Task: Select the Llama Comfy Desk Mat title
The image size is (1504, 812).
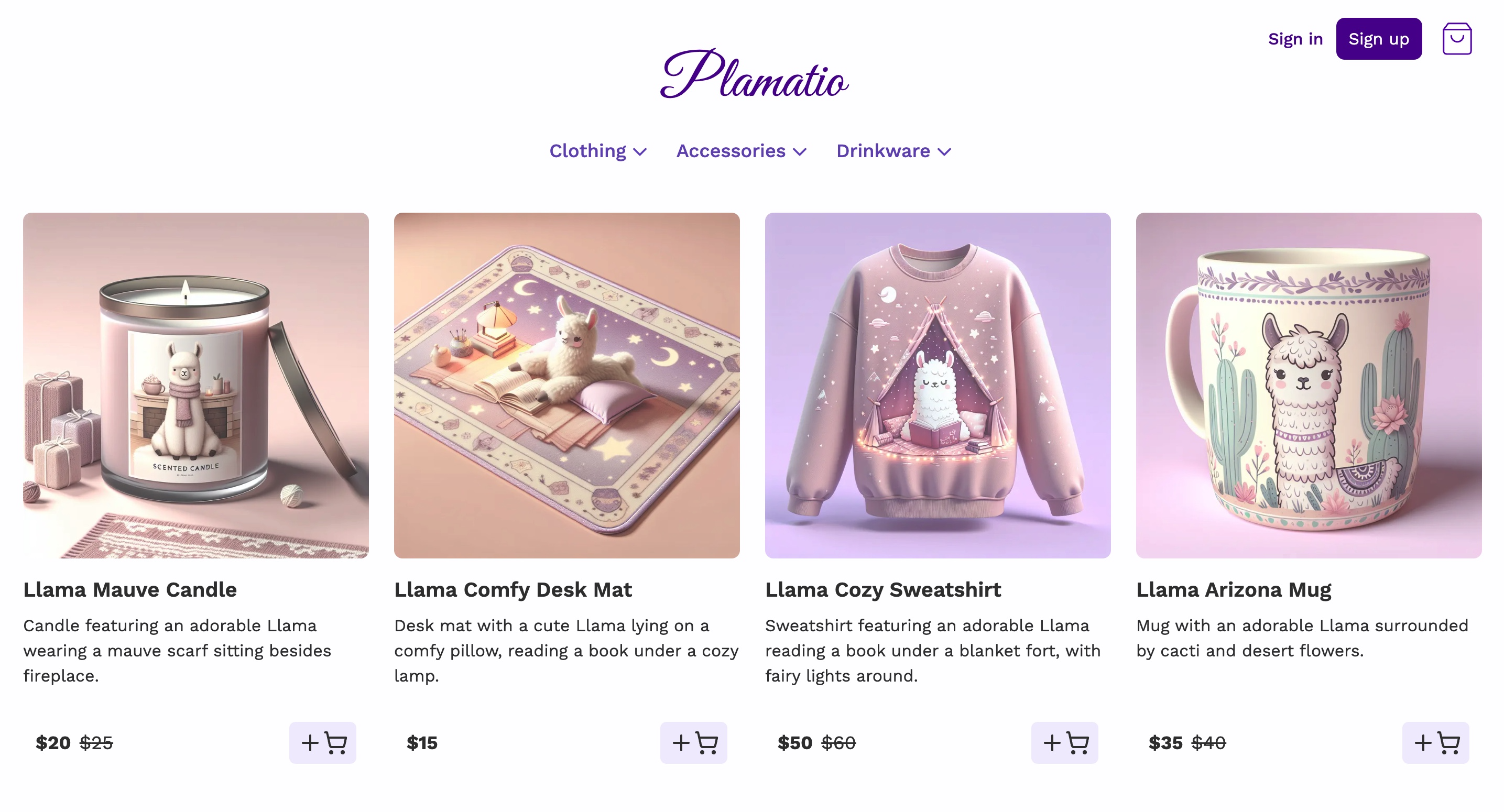Action: 513,589
